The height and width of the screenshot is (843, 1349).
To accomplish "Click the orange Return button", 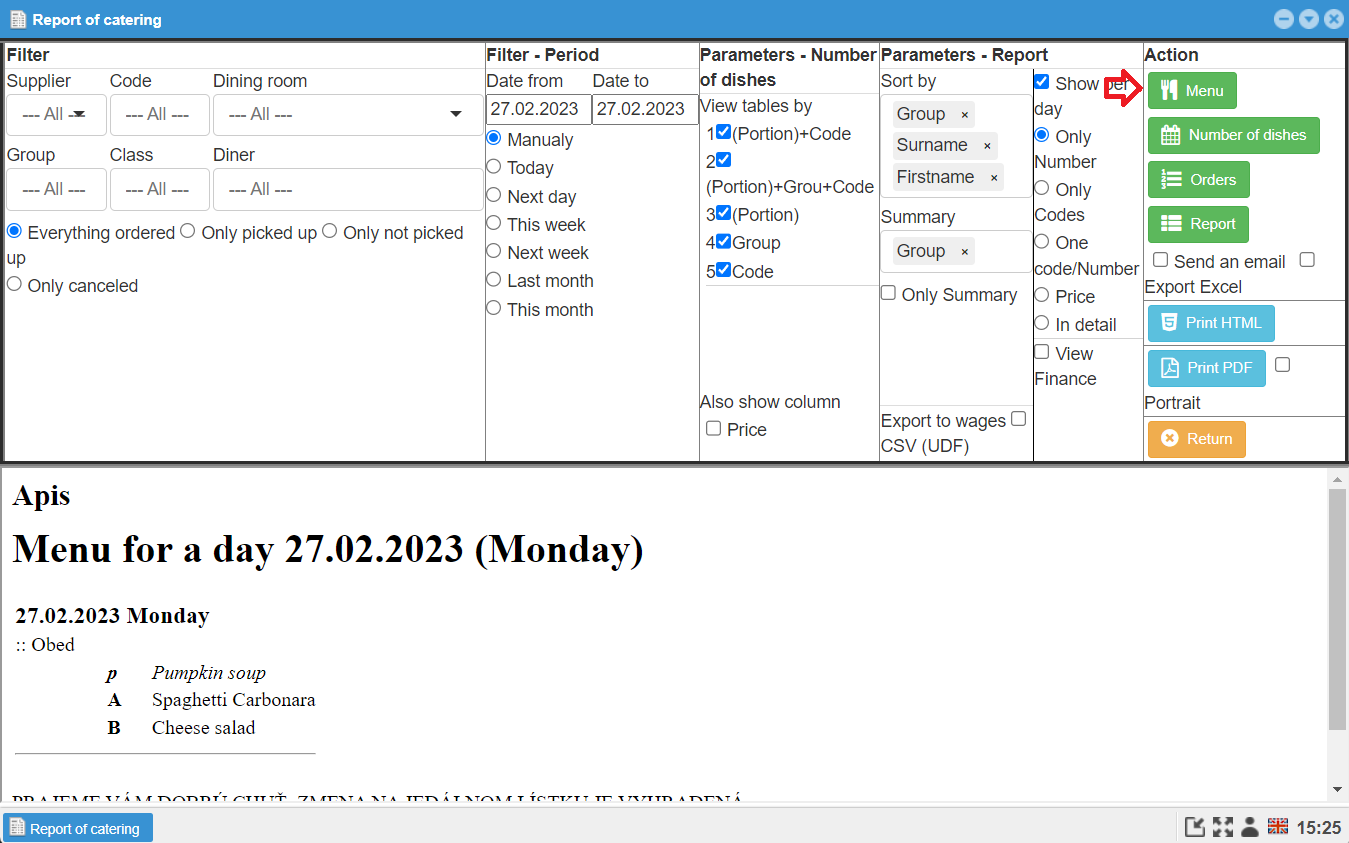I will pyautogui.click(x=1196, y=439).
